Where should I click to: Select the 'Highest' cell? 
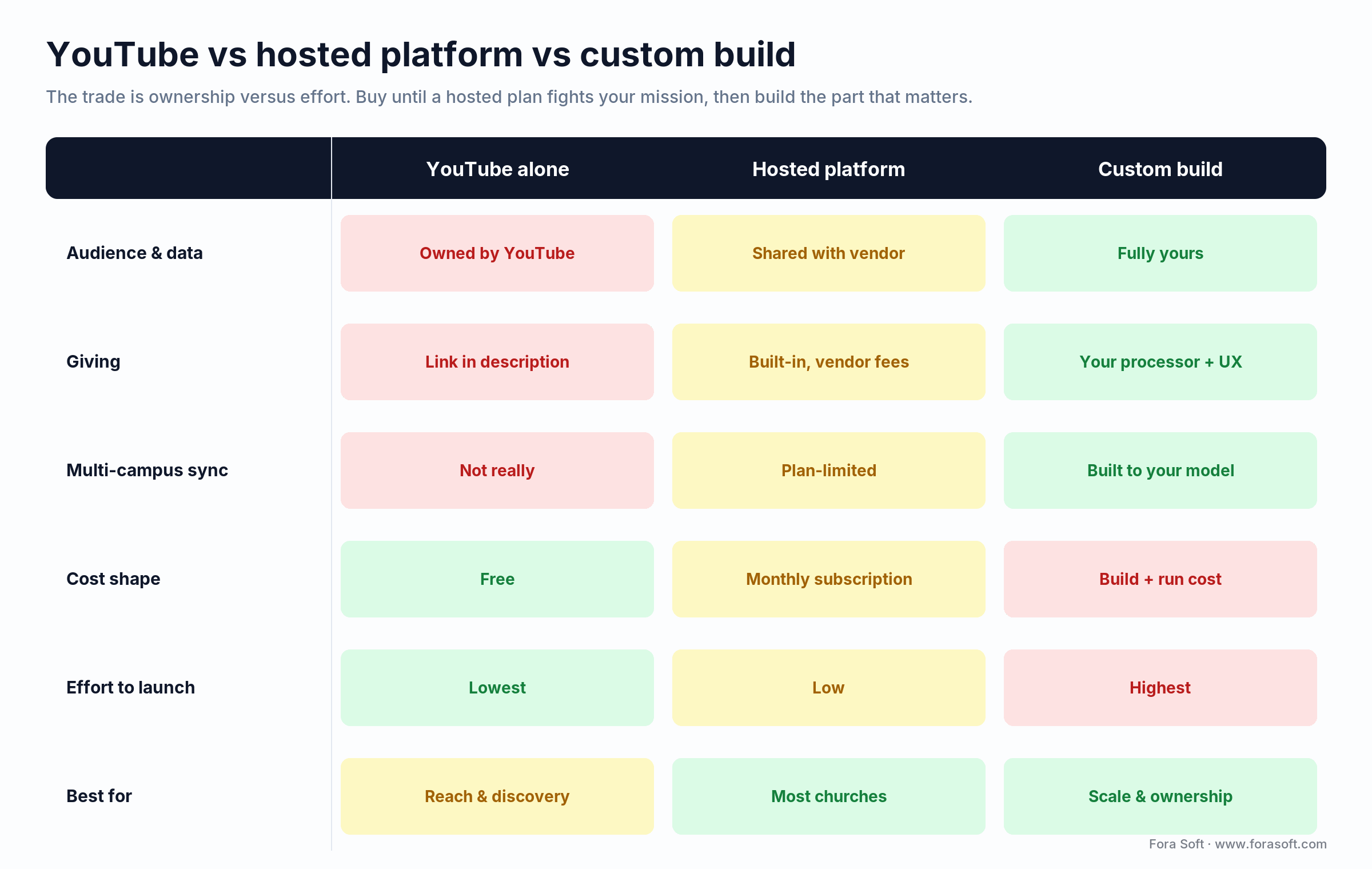coord(1160,688)
